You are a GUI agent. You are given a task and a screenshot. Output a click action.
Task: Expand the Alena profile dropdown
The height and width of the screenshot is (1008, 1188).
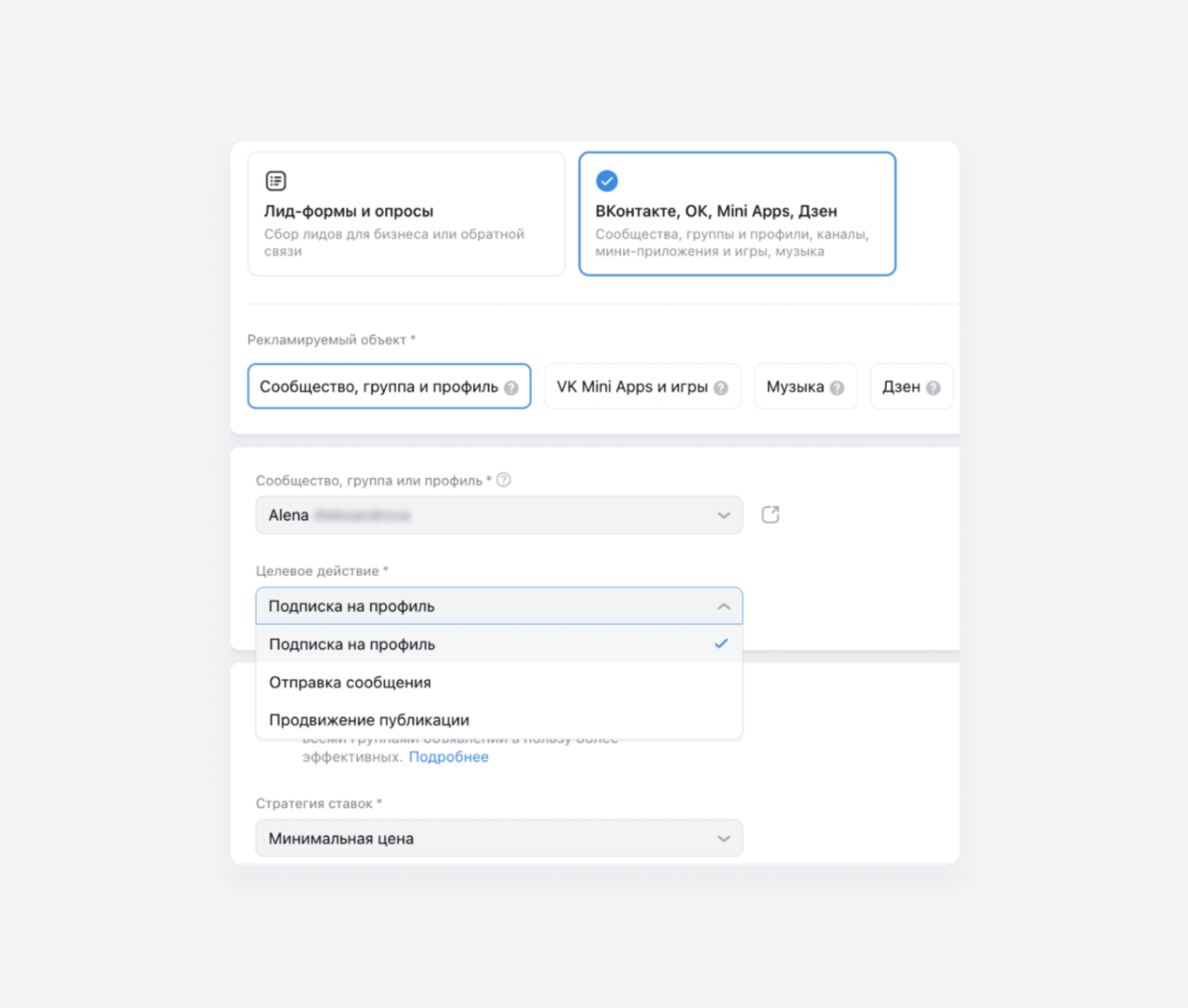[499, 515]
